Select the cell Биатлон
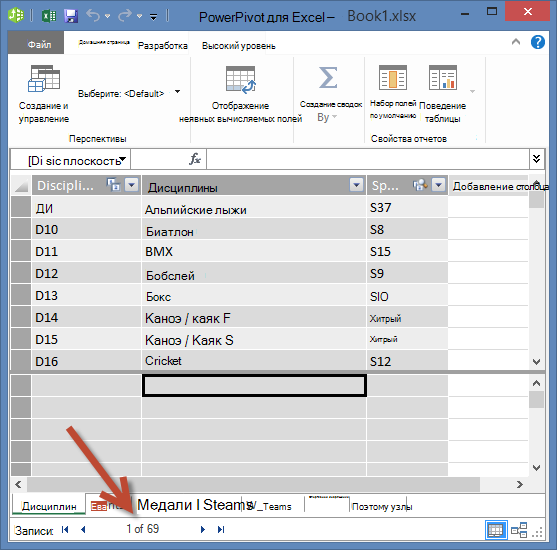Viewport: 557px width, 550px height. pyautogui.click(x=254, y=230)
